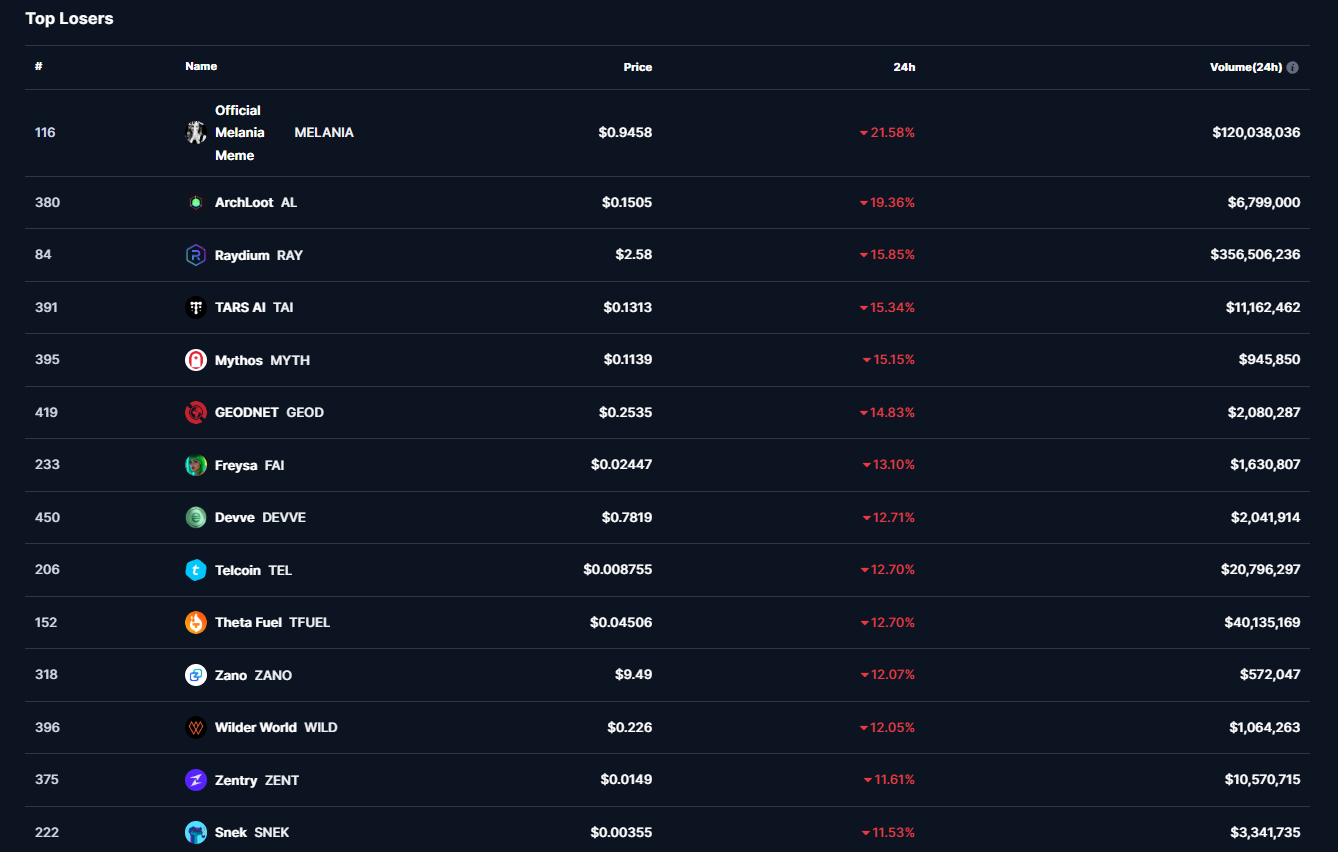Image resolution: width=1338 pixels, height=852 pixels.
Task: Click the Theta Fuel coin icon
Action: tap(196, 622)
